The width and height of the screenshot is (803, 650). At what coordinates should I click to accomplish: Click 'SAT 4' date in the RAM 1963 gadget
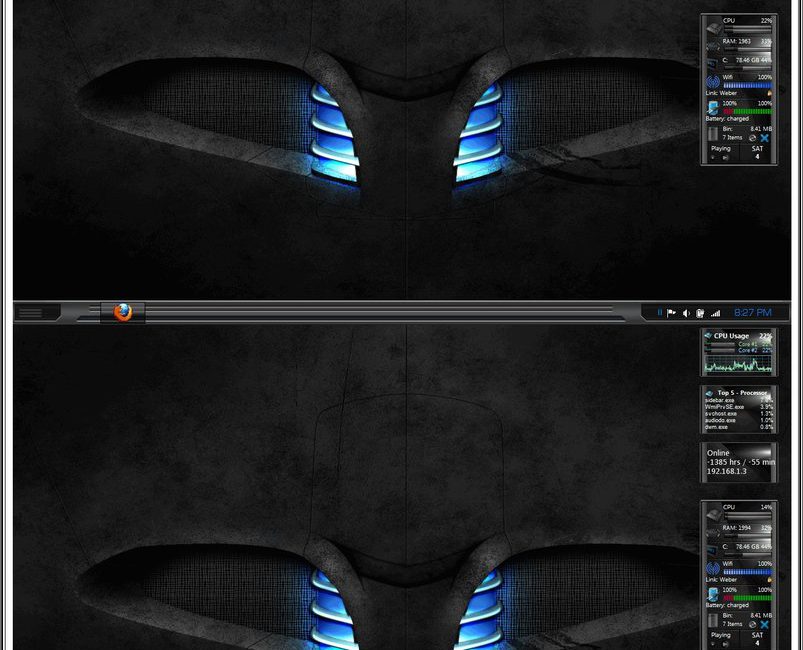tap(757, 152)
